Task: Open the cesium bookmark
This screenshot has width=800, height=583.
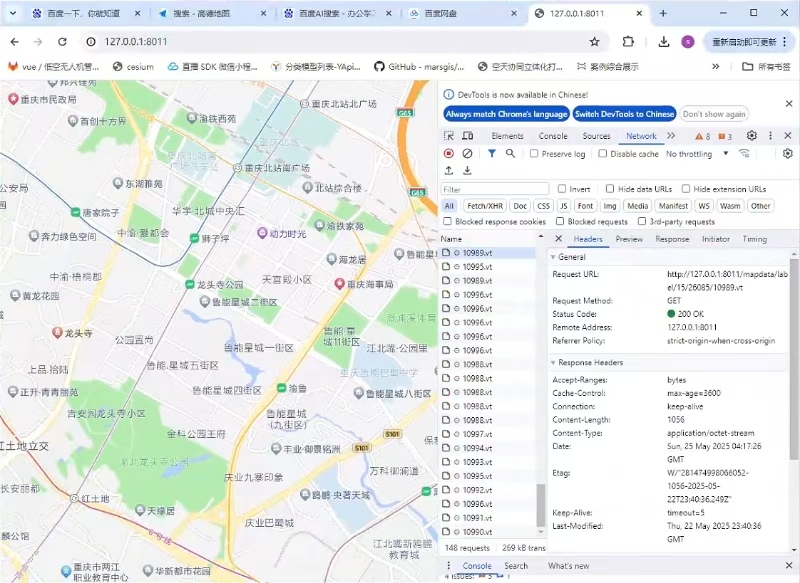Action: [133, 67]
